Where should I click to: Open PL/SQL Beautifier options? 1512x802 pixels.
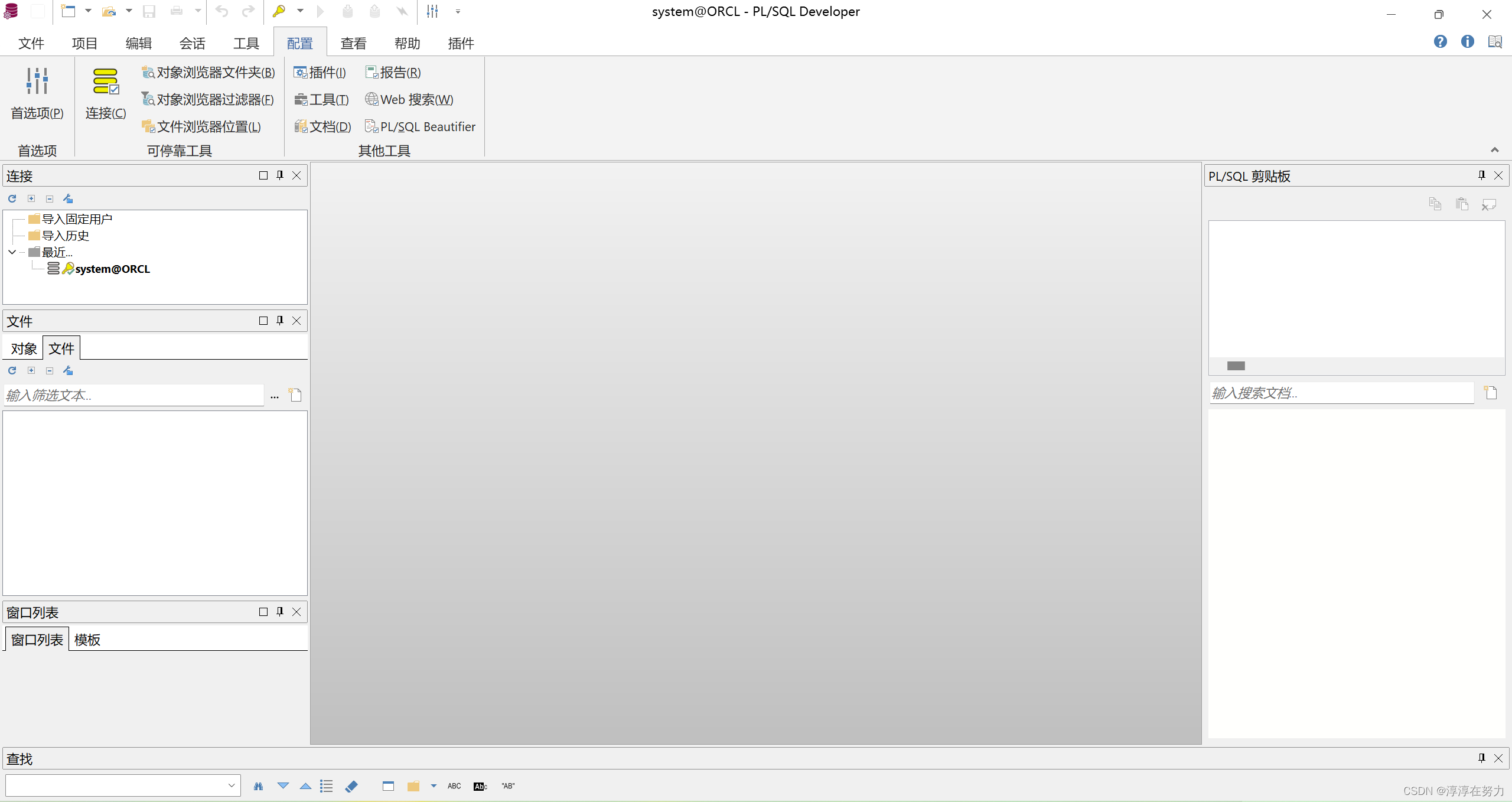pos(420,127)
